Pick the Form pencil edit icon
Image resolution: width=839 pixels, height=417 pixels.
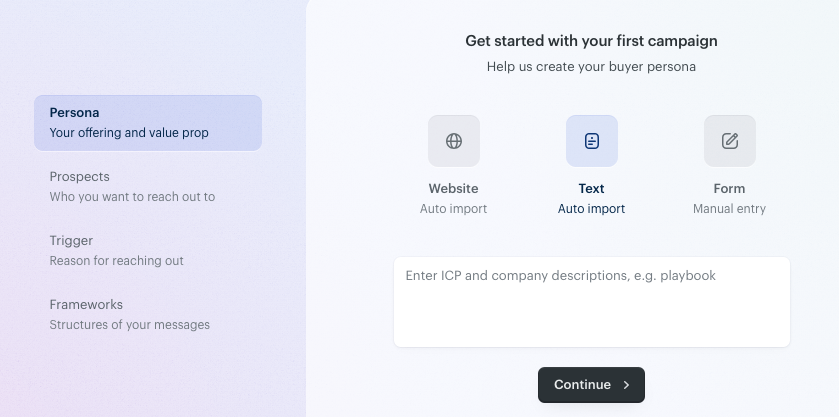730,141
